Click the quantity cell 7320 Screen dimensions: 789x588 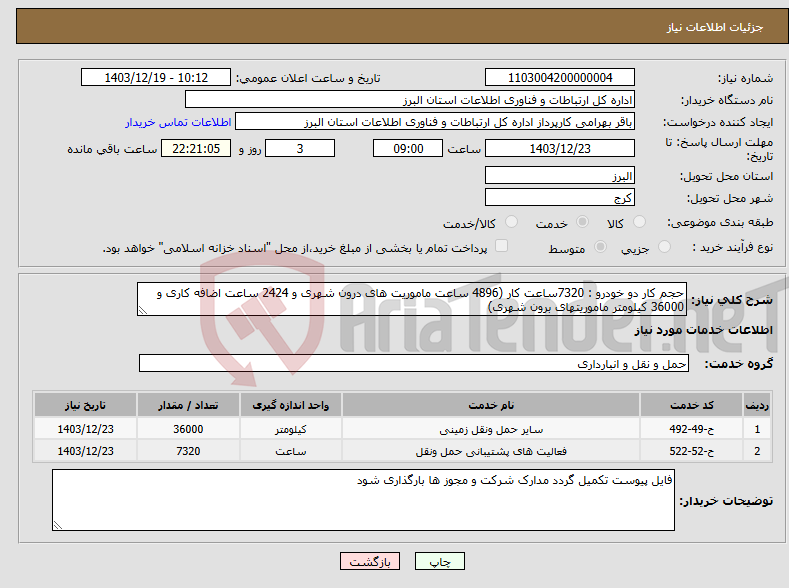click(x=188, y=451)
